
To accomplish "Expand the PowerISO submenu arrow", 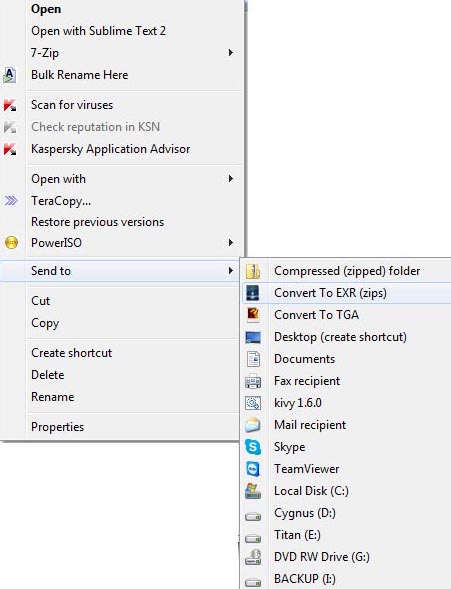I will tap(231, 243).
